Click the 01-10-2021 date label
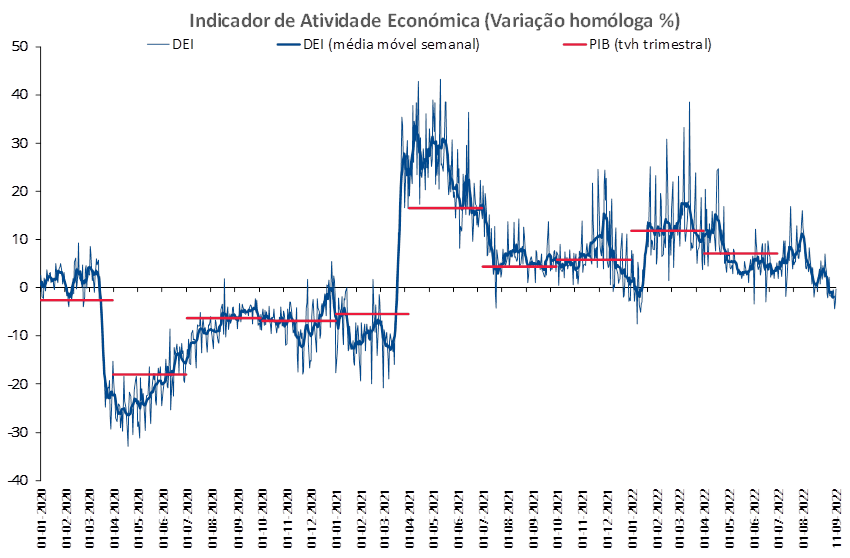 [559, 518]
